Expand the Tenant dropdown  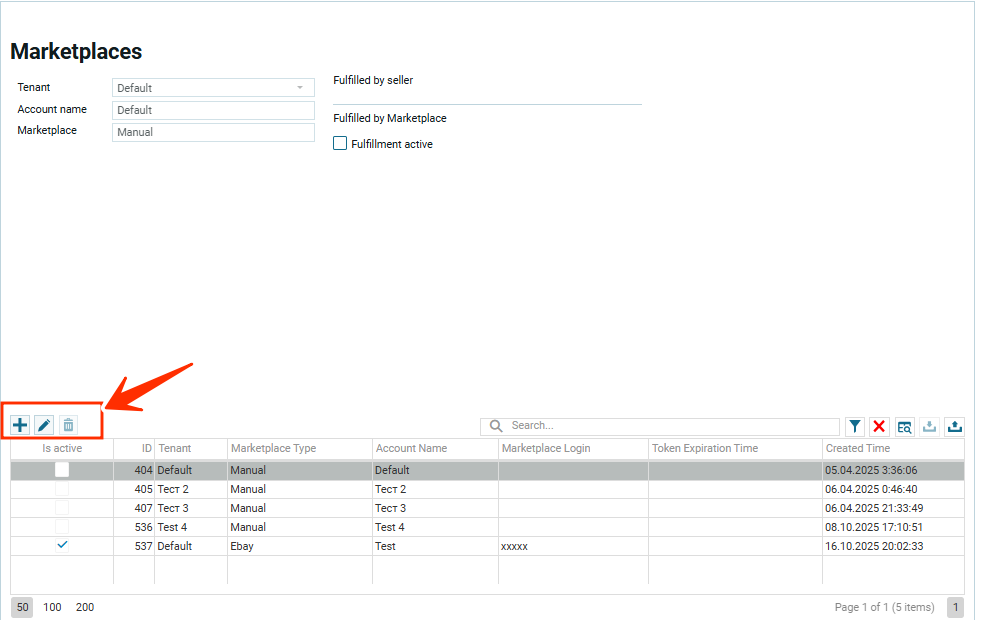[x=299, y=88]
